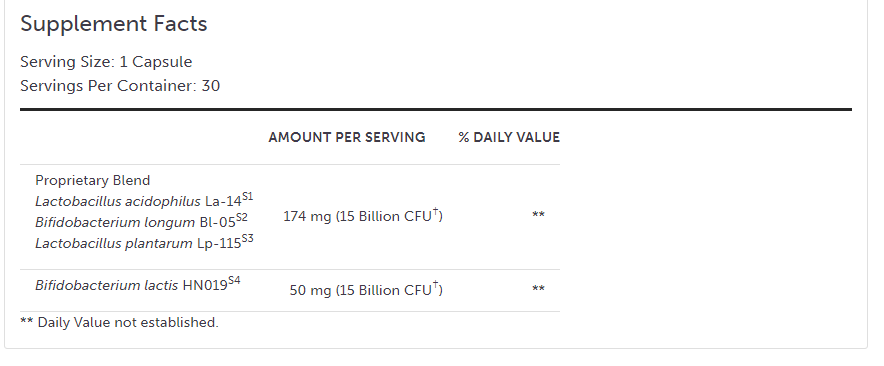Click the double asterisk in HN019 row
Screen dimensions: 884x366
[538, 289]
